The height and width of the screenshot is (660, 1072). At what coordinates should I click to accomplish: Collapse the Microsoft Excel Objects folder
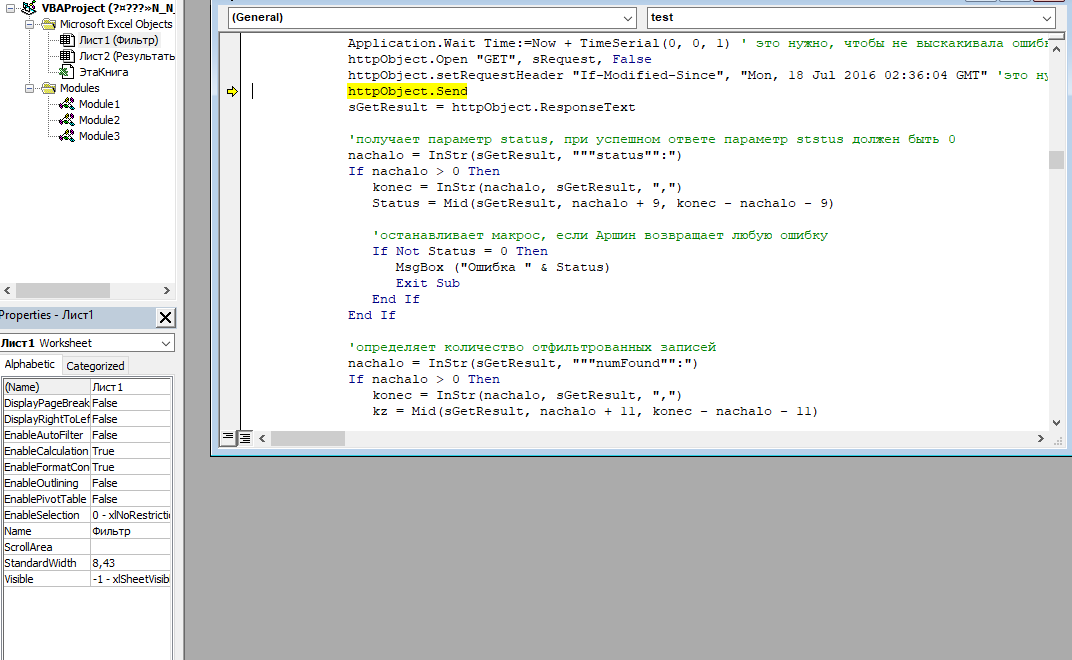click(x=27, y=24)
